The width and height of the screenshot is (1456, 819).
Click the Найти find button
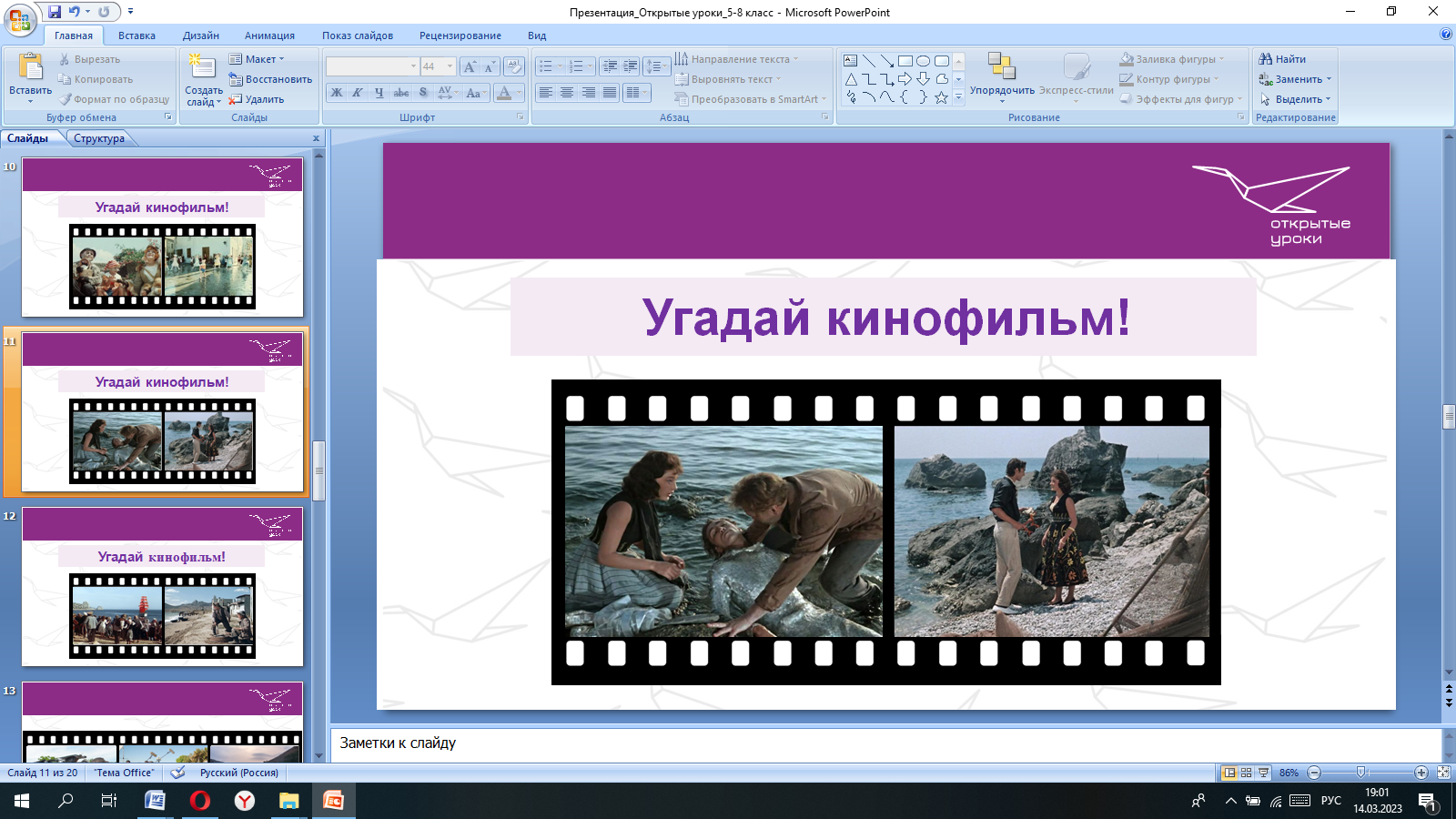(x=1282, y=59)
